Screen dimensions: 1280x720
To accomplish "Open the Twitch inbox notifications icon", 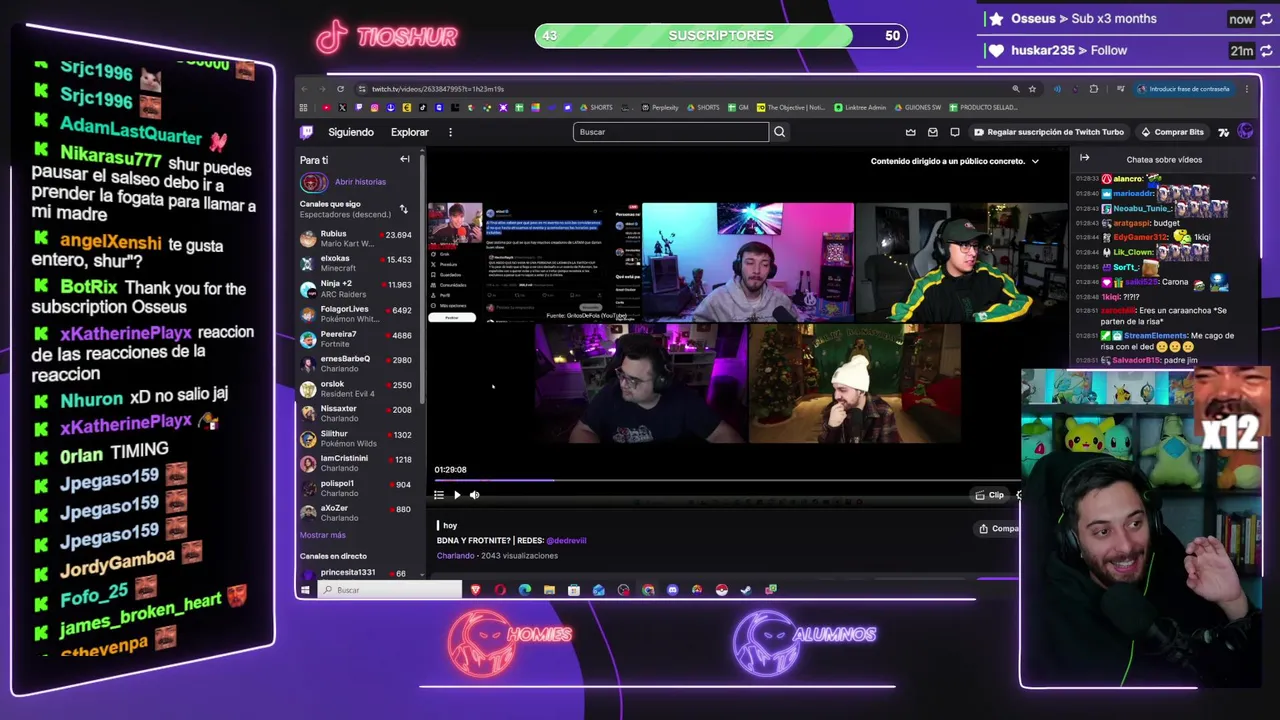I will click(x=933, y=132).
